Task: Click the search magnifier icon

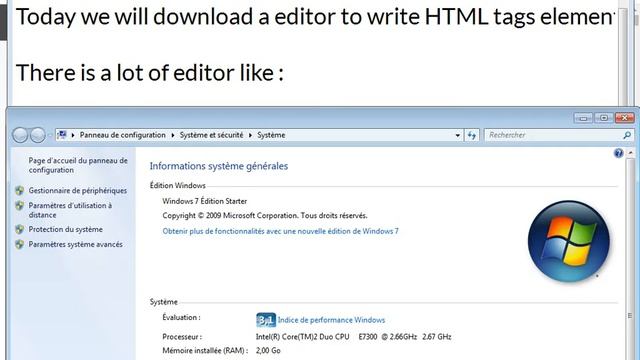Action: [x=627, y=135]
